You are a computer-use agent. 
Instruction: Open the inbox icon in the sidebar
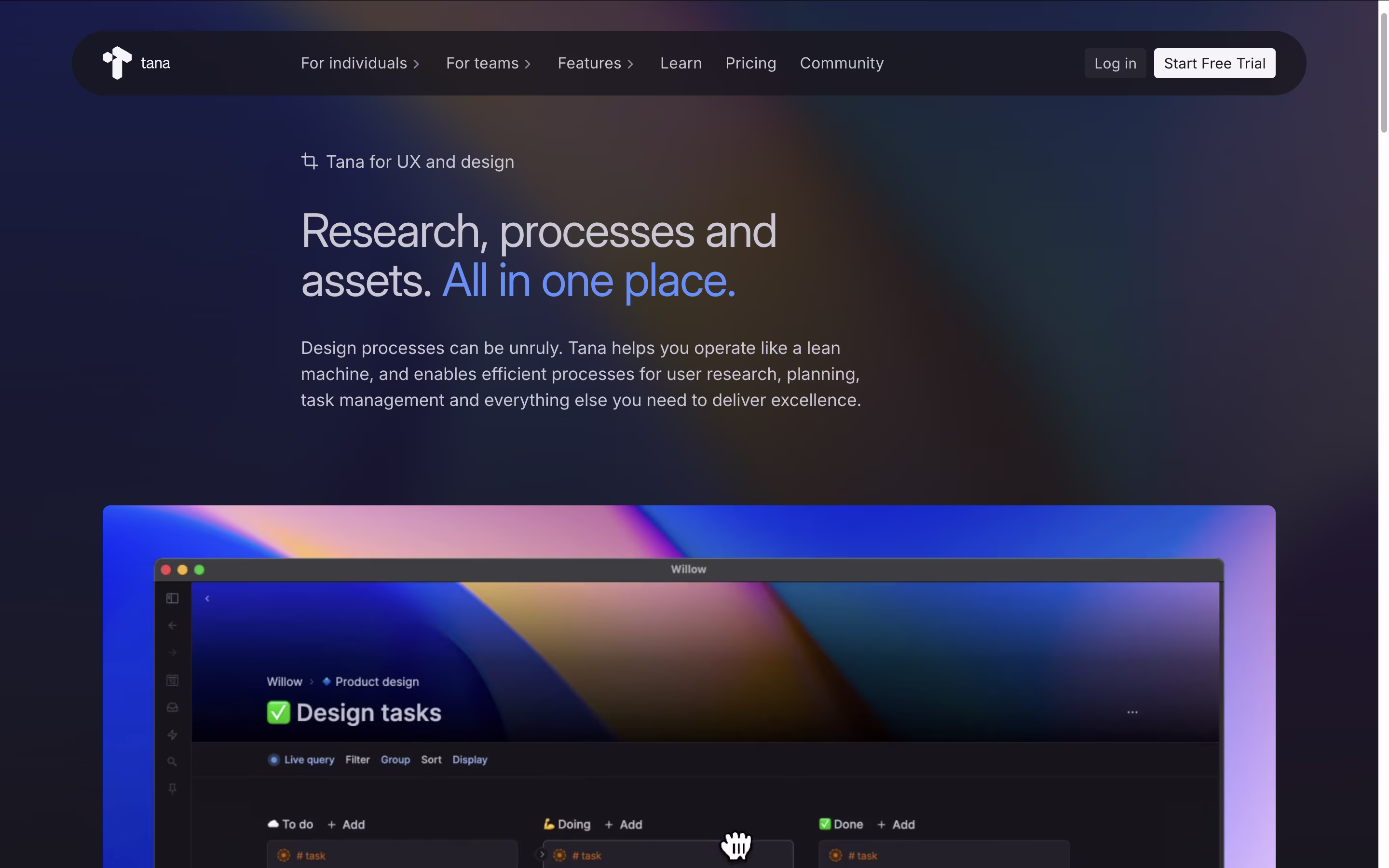[x=172, y=707]
